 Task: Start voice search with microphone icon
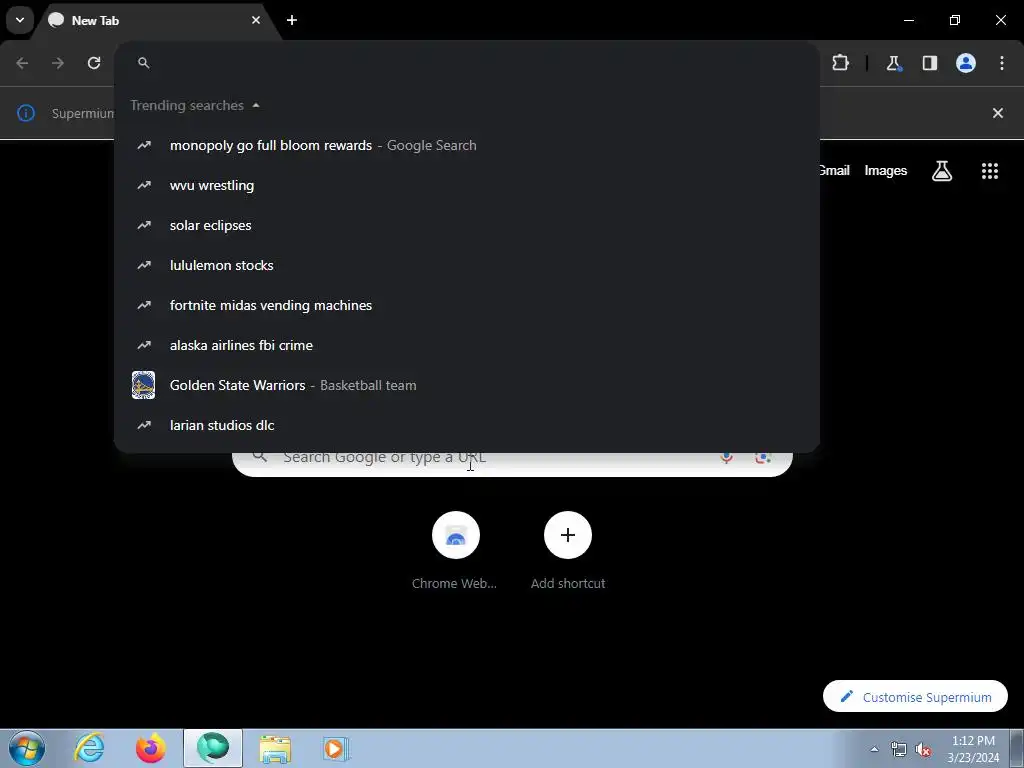pos(726,458)
